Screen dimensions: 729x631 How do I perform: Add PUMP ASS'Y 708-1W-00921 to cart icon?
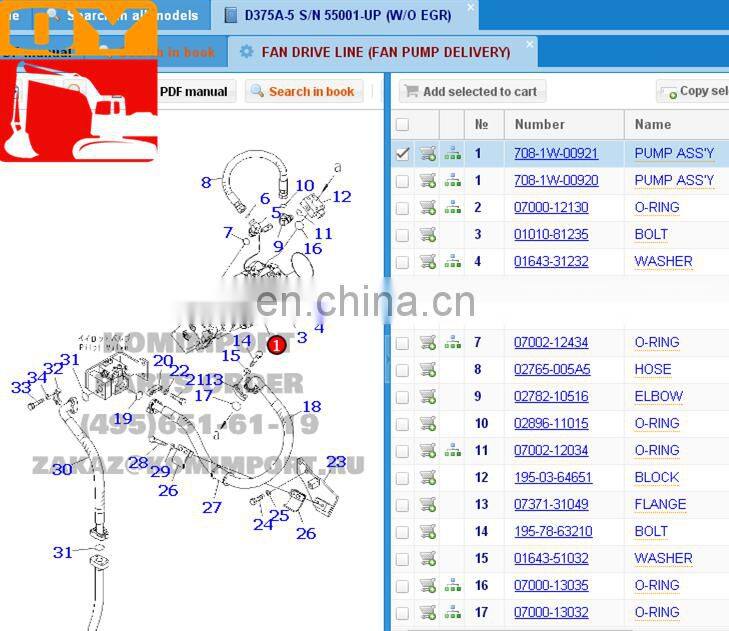click(428, 153)
